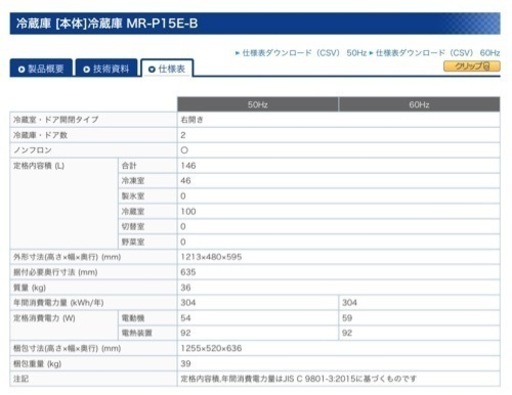Click the dimensions value 1213×480×595
512x395 pixels.
coord(211,257)
